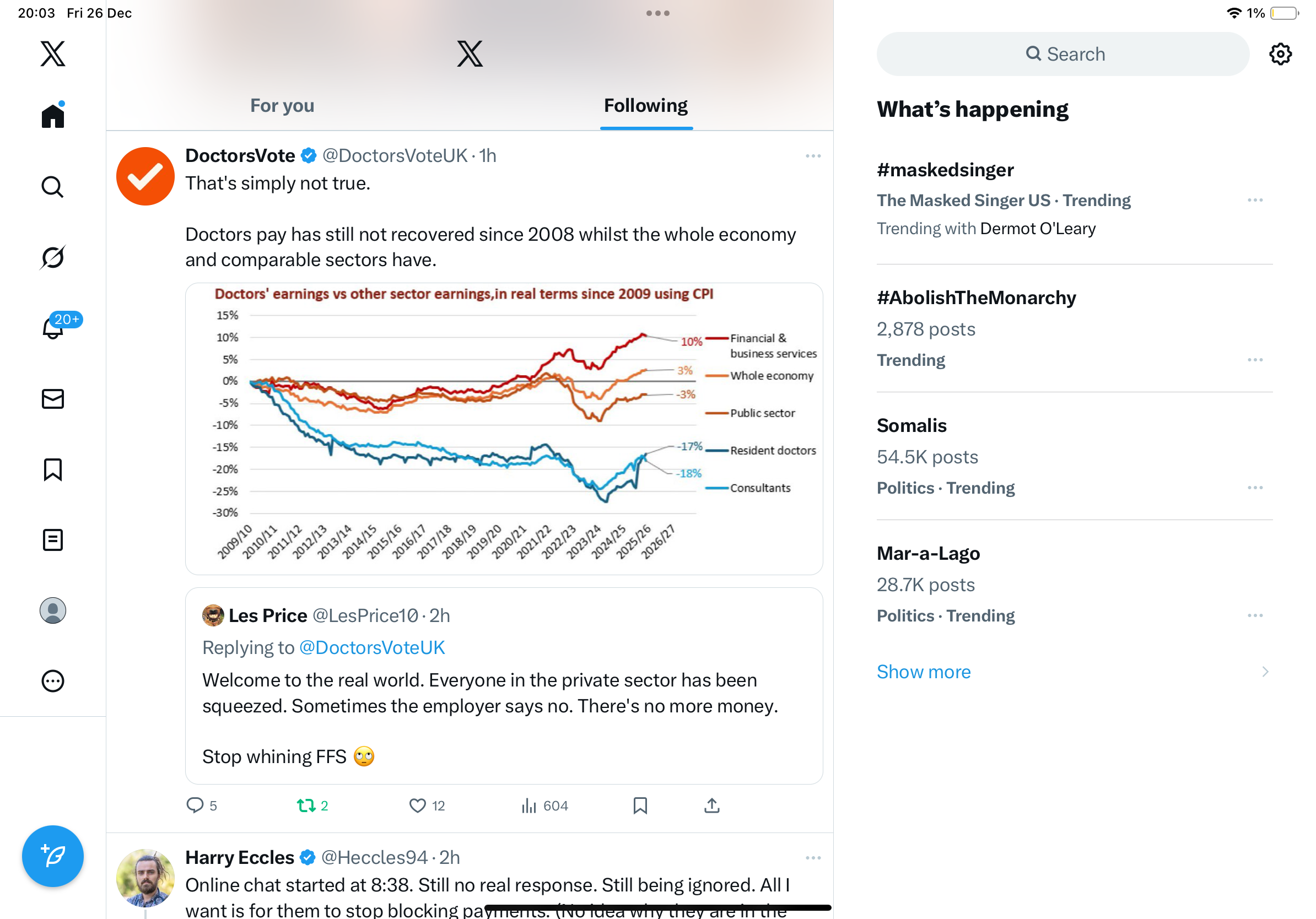Open the @DoctorsVoteUK reply mention link
Viewport: 1316px width, 919px height.
(372, 647)
